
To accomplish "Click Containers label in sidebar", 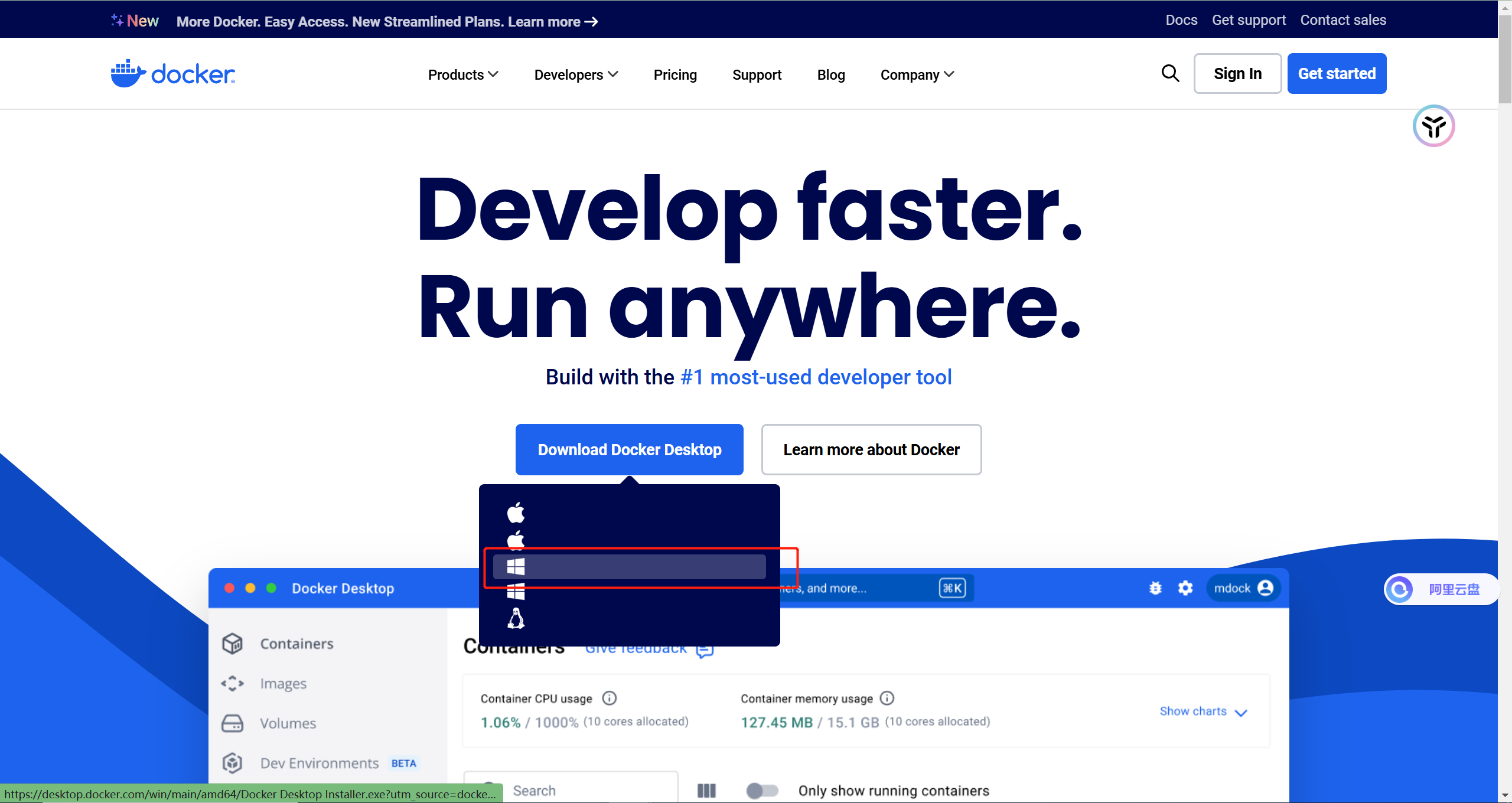I will pos(296,644).
